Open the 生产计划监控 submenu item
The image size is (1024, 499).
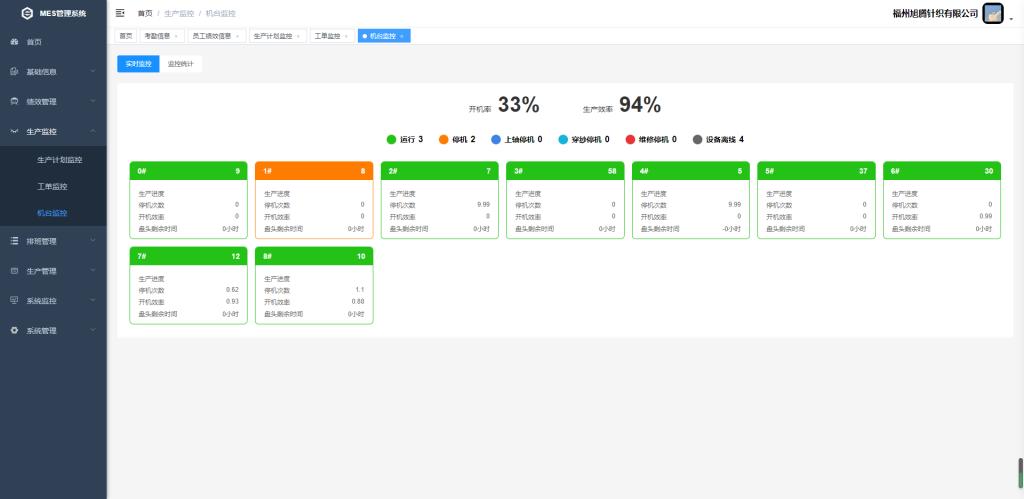point(59,159)
